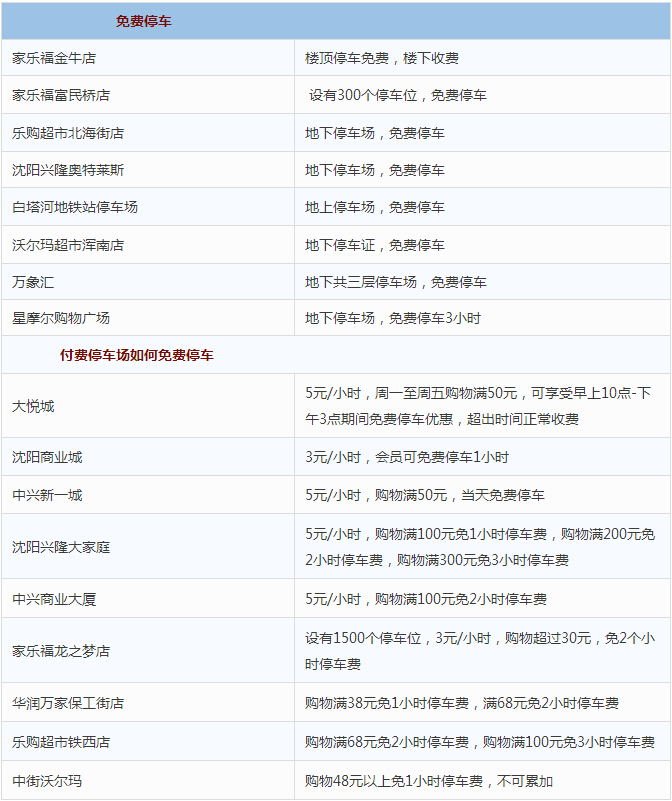Click '楼顶停车免费，楼下收费' text
The height and width of the screenshot is (801, 672).
point(382,58)
